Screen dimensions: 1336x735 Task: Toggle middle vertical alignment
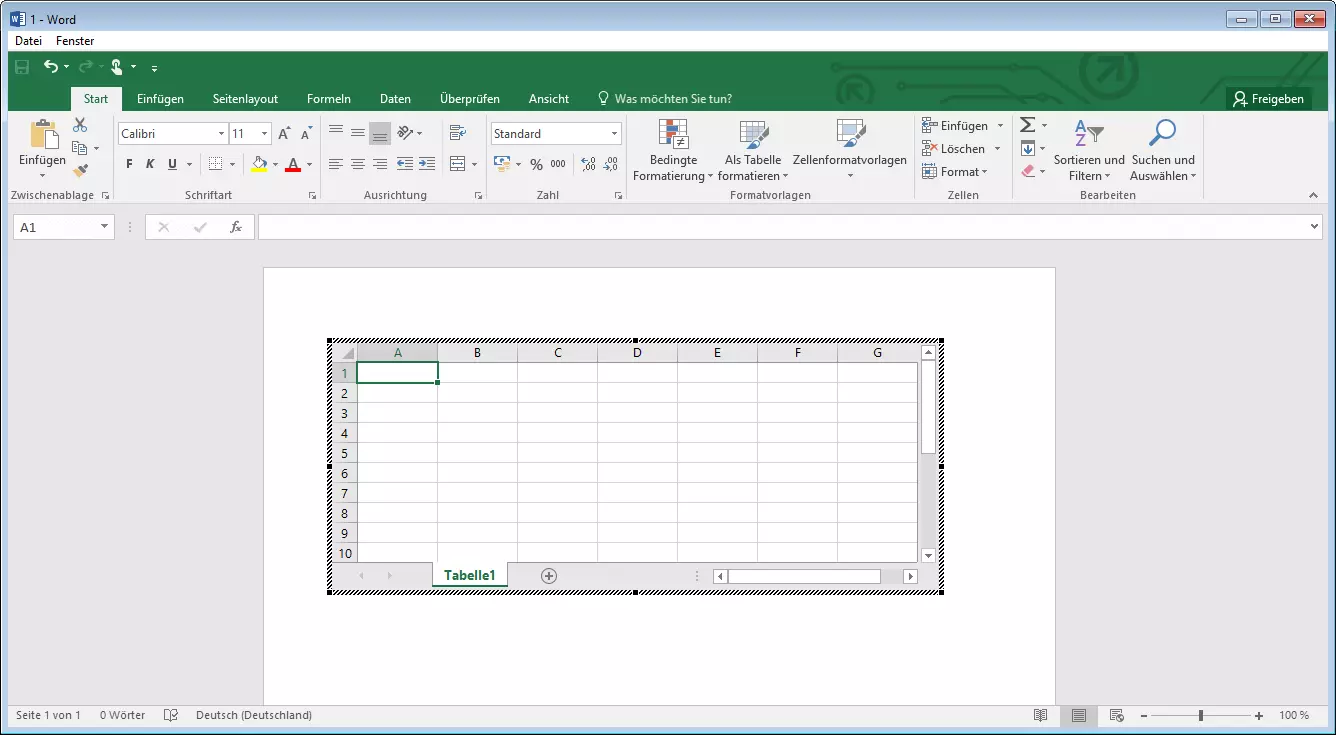[x=358, y=133]
